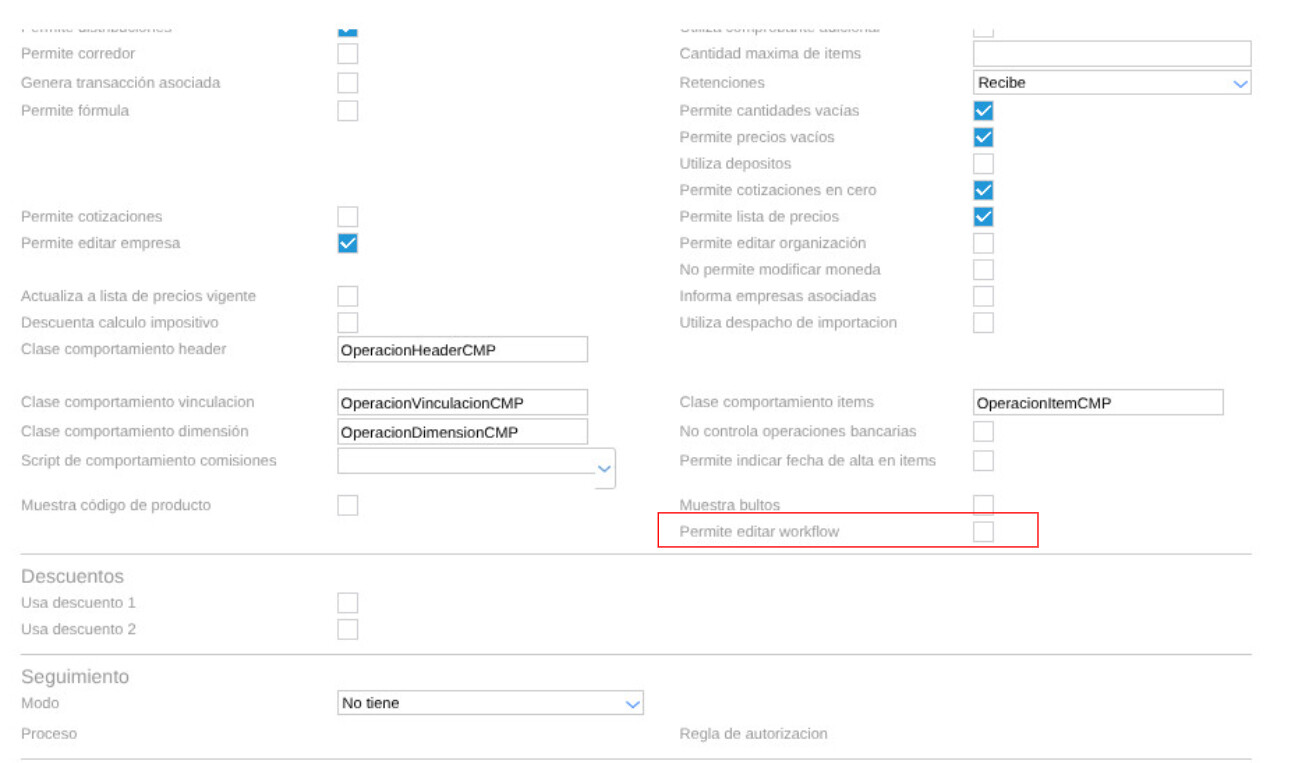Toggle Permite editar workflow checkbox
The image size is (1309, 763).
coord(983,532)
